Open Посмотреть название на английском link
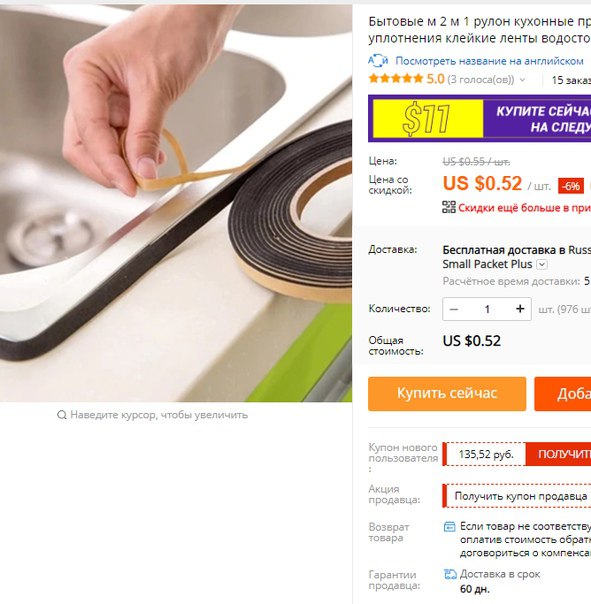 489,61
